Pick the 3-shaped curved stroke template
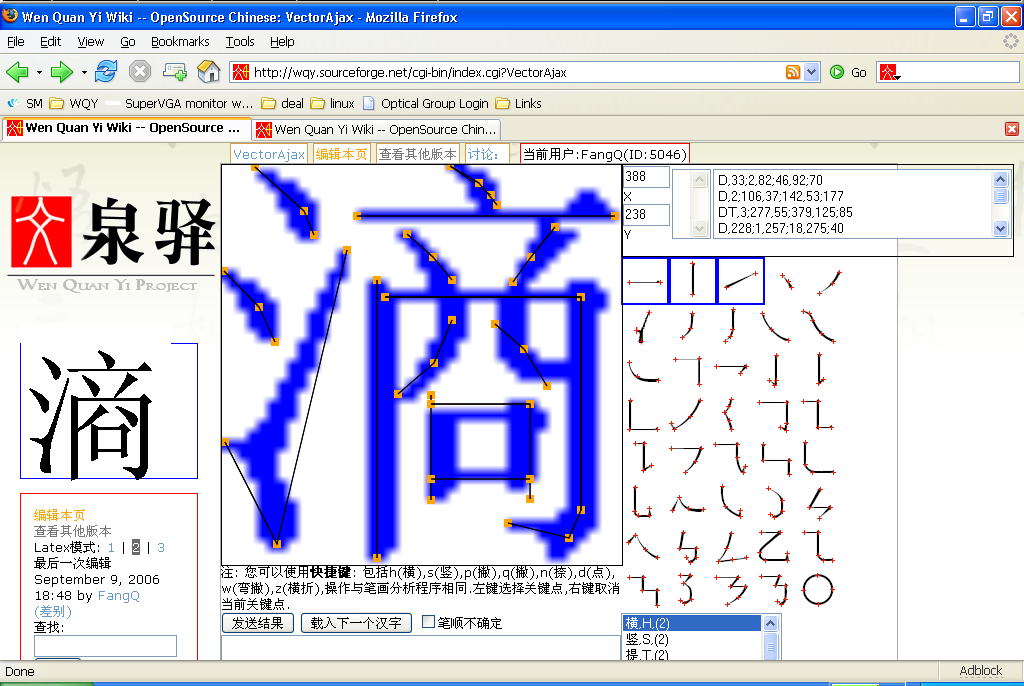 (686, 589)
